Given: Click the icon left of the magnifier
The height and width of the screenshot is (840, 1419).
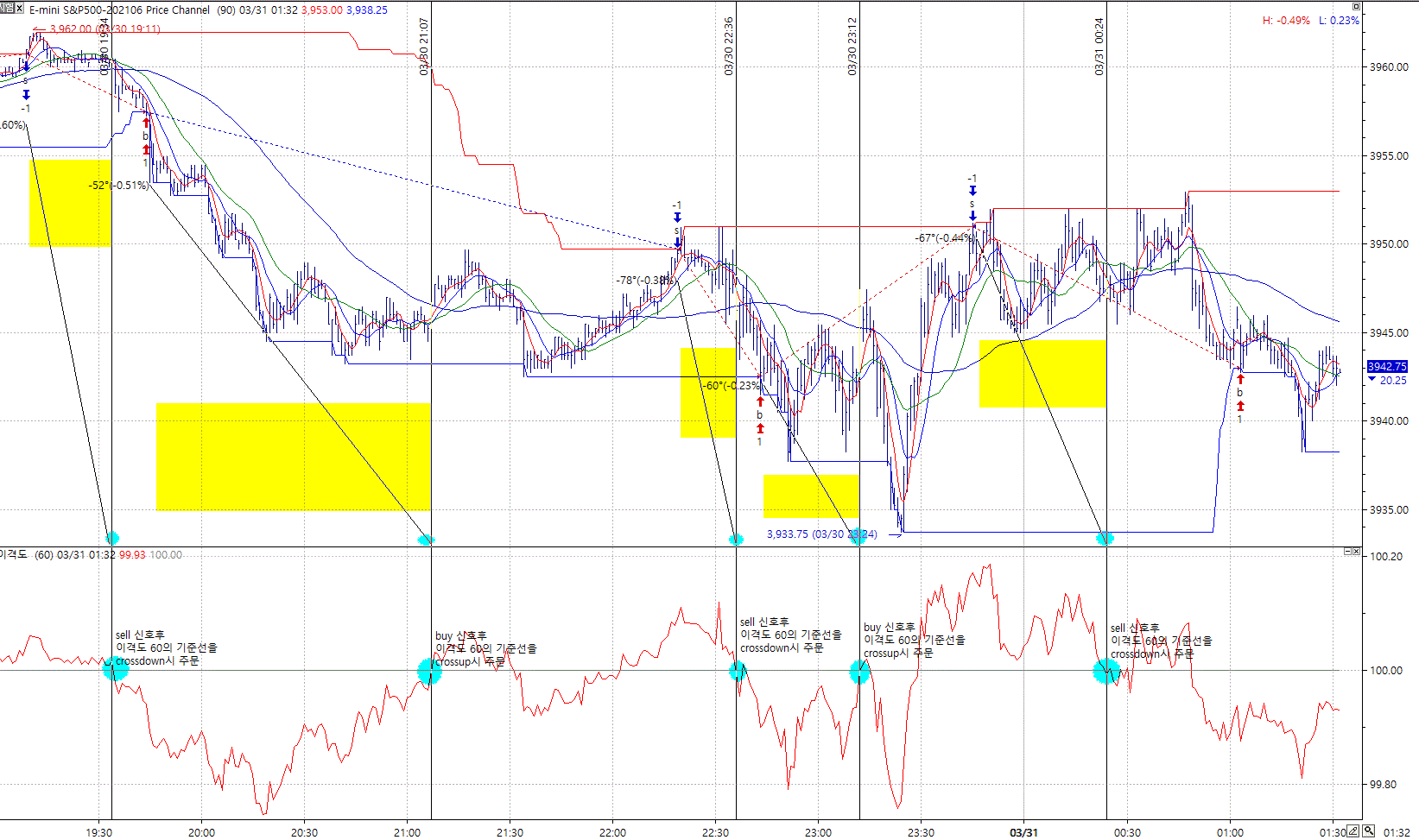Looking at the screenshot, I should tap(1354, 831).
